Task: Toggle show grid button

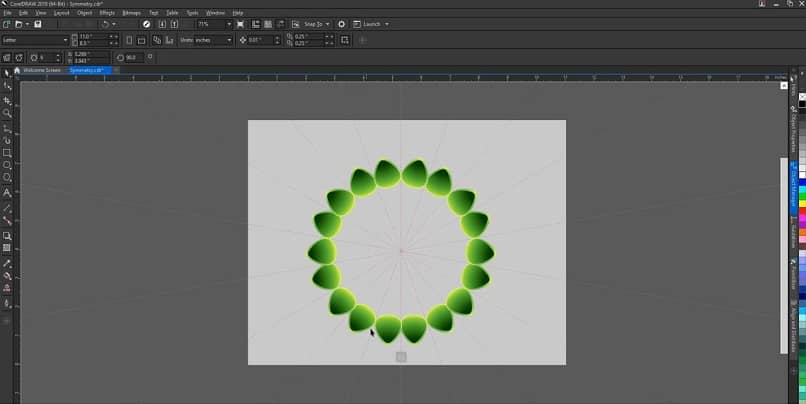Action: tap(268, 24)
